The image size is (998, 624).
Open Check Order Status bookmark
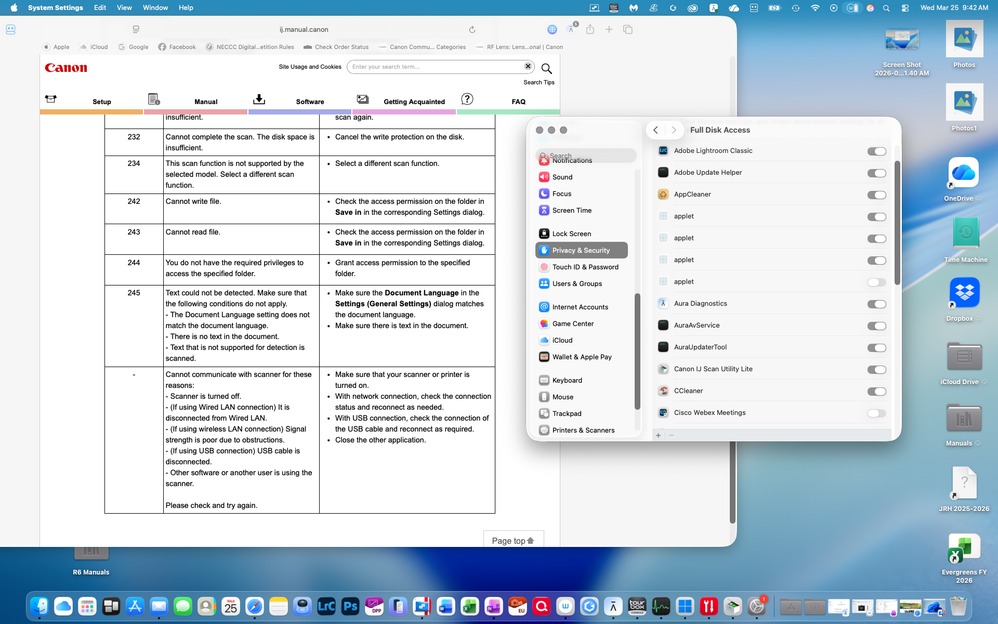[336, 47]
